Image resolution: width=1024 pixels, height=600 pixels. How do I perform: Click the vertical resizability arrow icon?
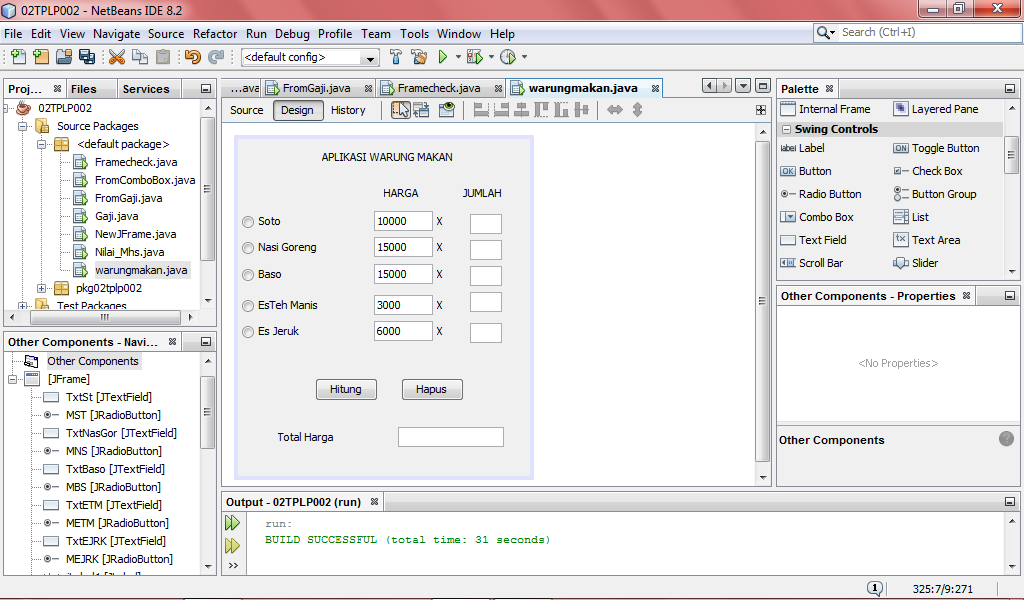coord(637,110)
